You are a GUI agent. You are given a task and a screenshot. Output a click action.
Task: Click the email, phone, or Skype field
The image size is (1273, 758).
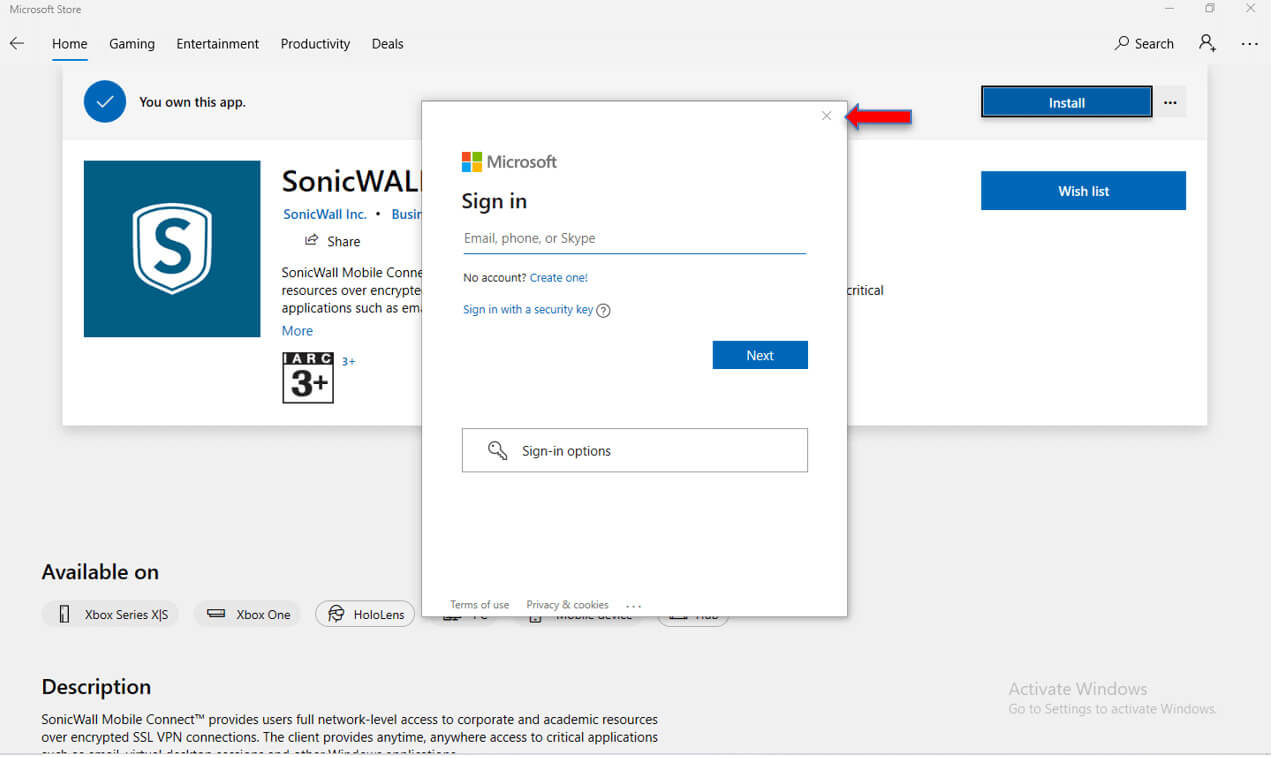634,238
